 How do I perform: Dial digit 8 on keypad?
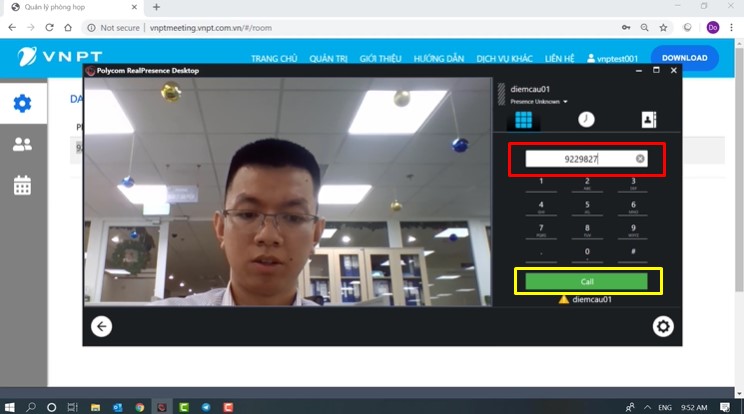(x=587, y=230)
